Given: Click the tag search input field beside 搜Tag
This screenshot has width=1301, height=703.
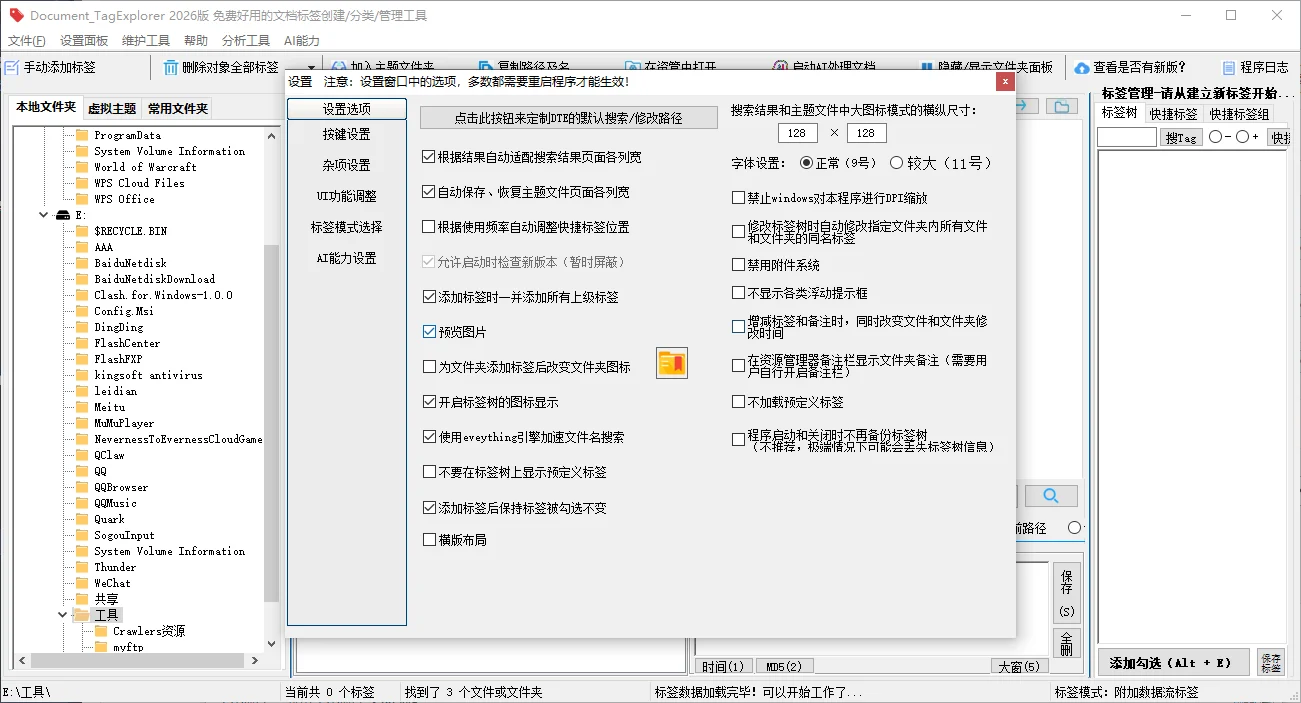Looking at the screenshot, I should (1127, 138).
